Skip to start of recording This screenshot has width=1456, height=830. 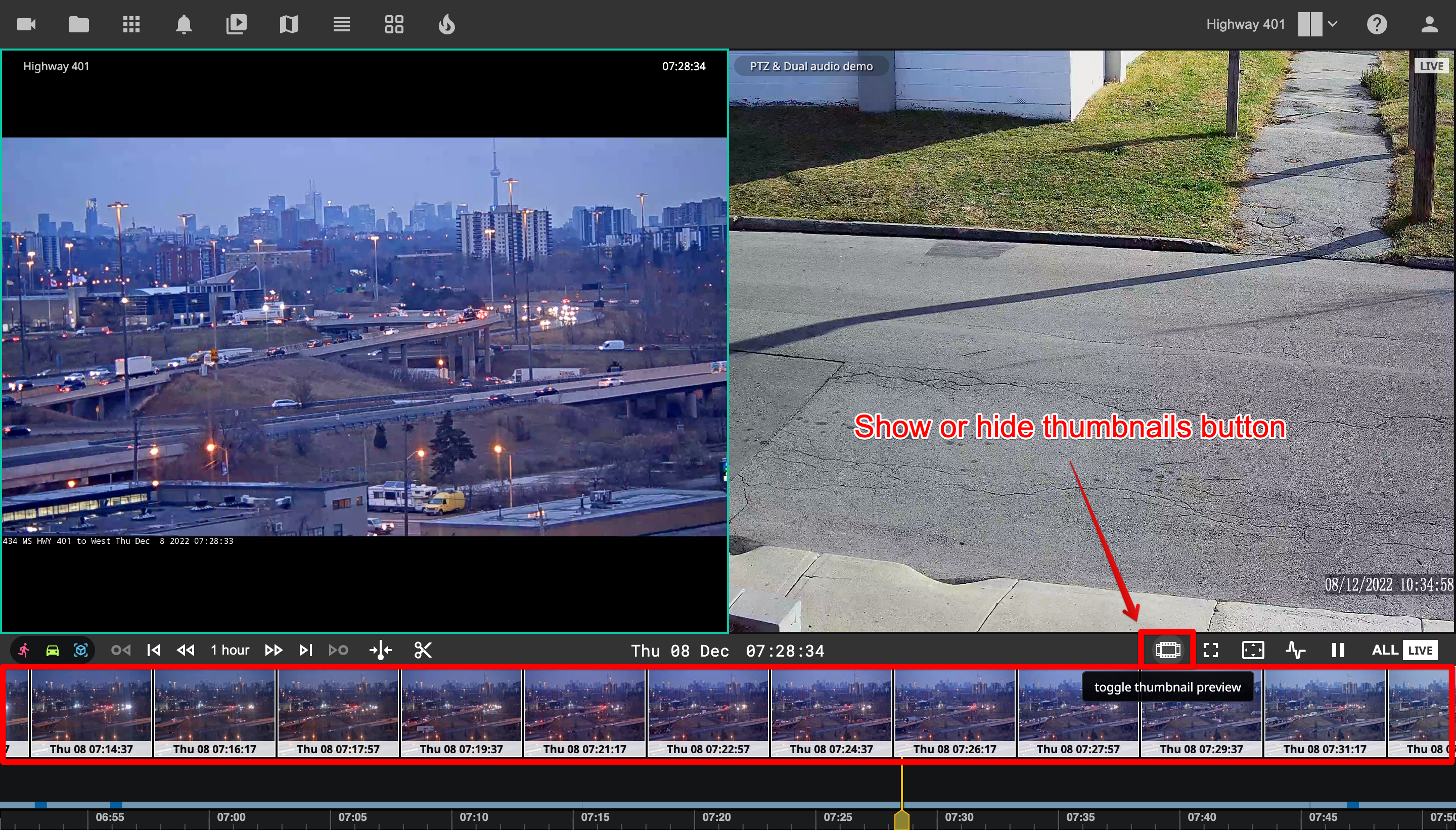click(x=153, y=650)
